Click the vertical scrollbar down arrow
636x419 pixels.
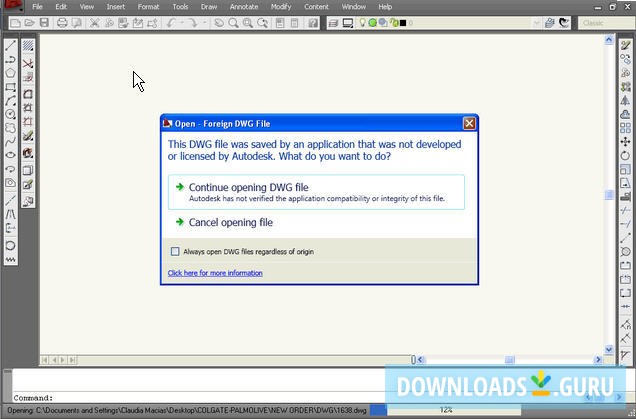pyautogui.click(x=609, y=349)
